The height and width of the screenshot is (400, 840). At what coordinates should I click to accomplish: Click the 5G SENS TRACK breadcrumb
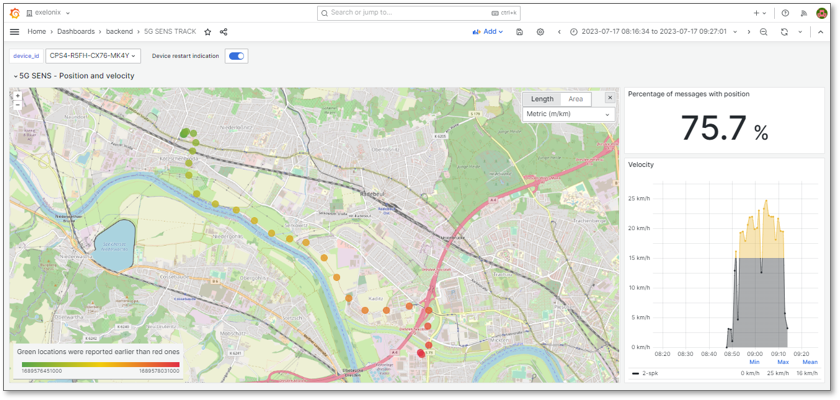pos(170,32)
